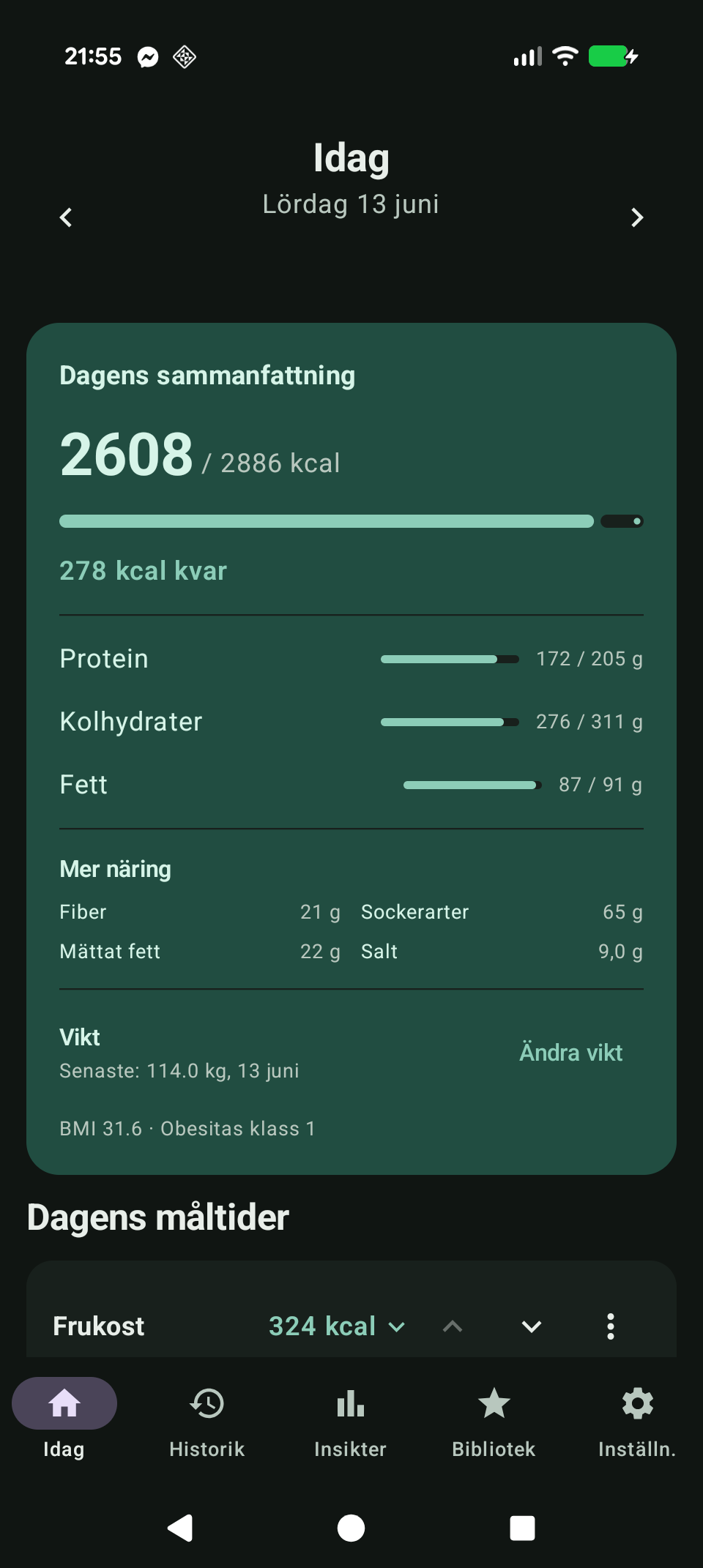Select the Frukost meal header

(99, 1326)
